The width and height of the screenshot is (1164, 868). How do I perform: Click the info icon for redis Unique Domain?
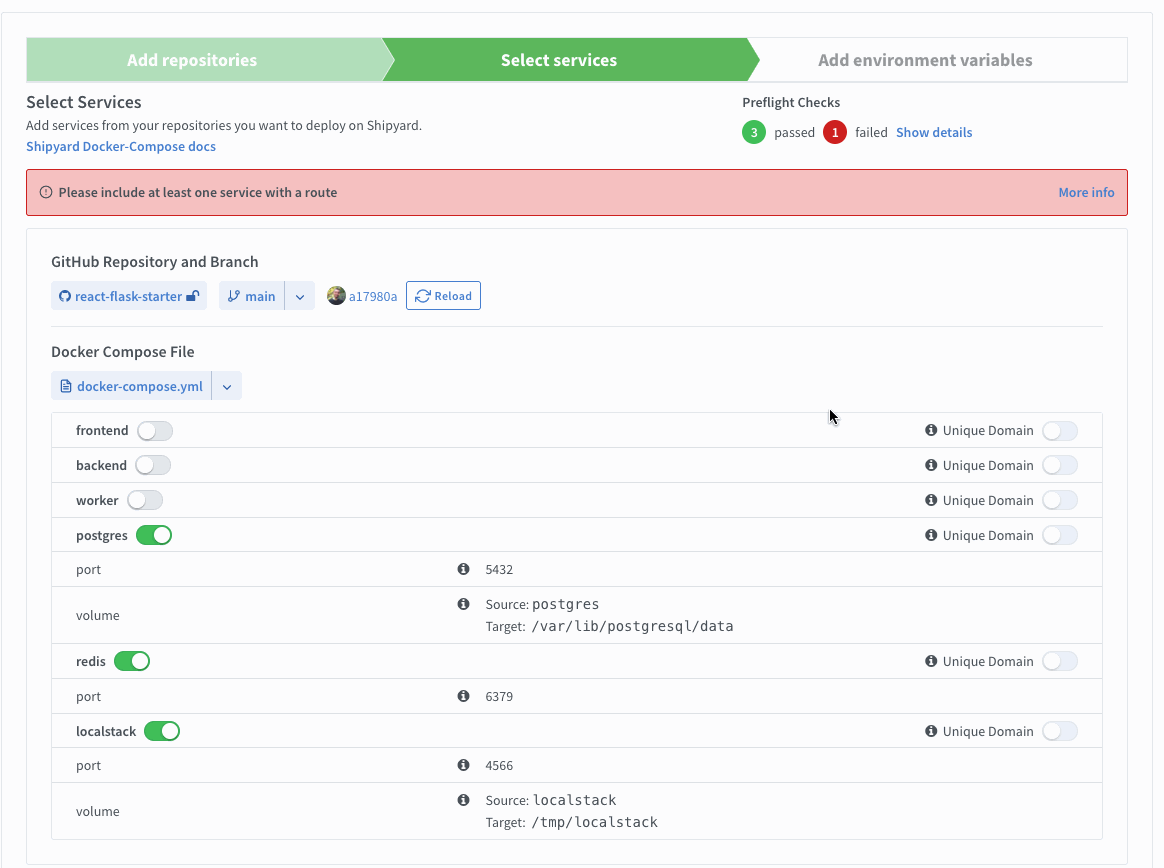931,661
